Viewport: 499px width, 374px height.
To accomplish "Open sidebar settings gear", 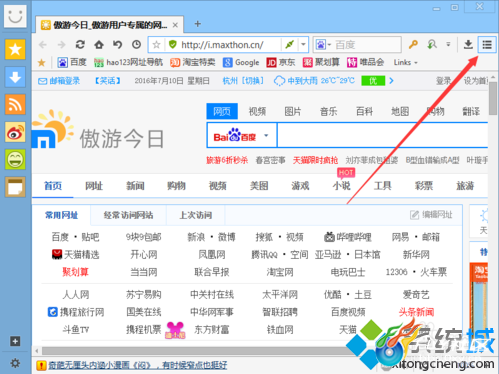I will (15, 363).
